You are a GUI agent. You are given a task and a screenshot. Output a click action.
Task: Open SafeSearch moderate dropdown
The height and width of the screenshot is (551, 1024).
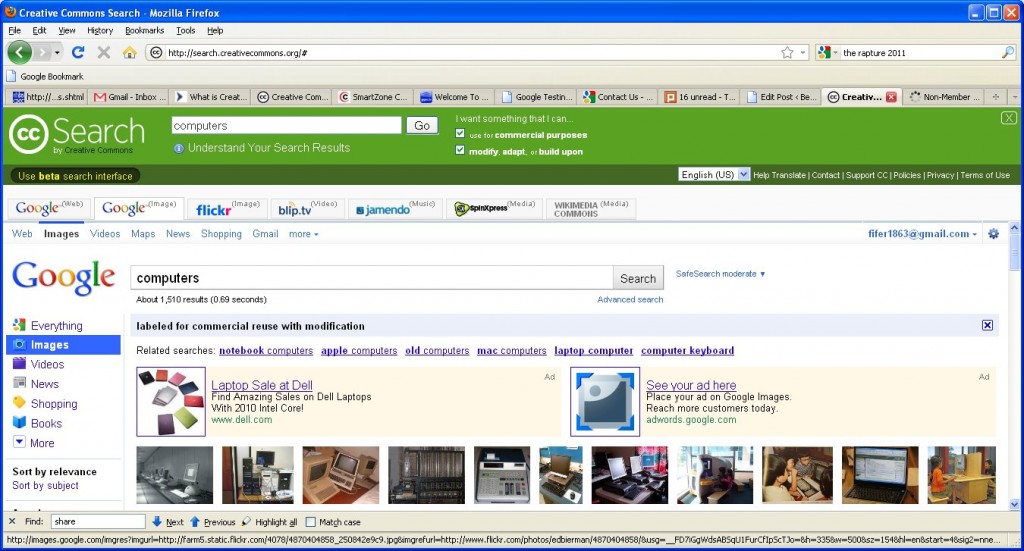(x=720, y=274)
